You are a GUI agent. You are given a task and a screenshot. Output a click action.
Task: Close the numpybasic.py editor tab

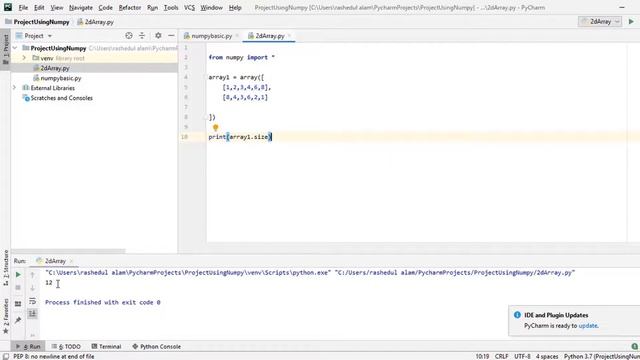(237, 36)
